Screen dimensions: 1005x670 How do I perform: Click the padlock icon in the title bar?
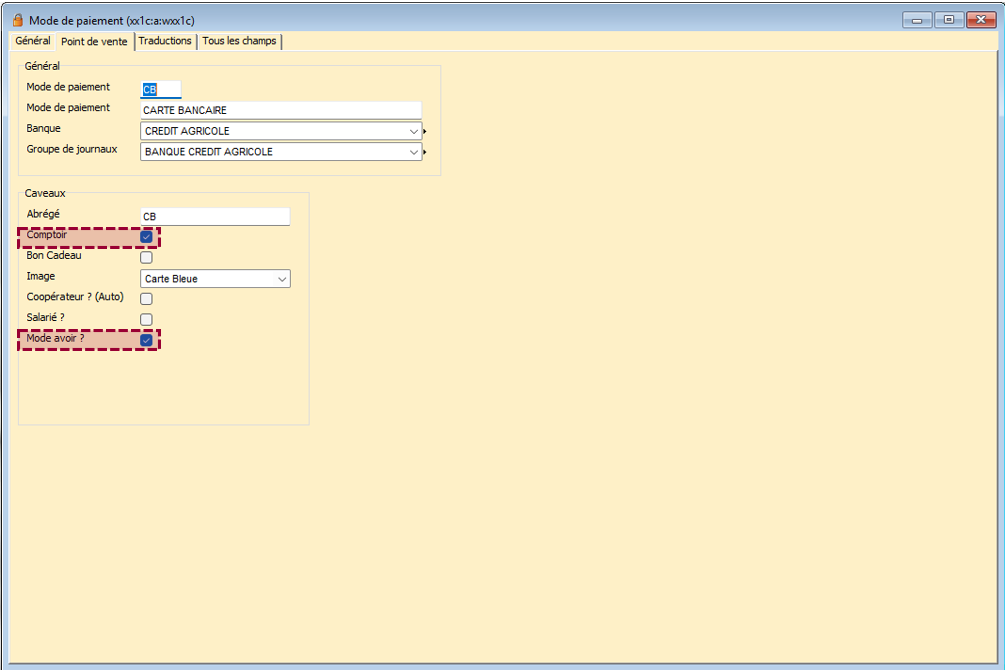coord(17,20)
